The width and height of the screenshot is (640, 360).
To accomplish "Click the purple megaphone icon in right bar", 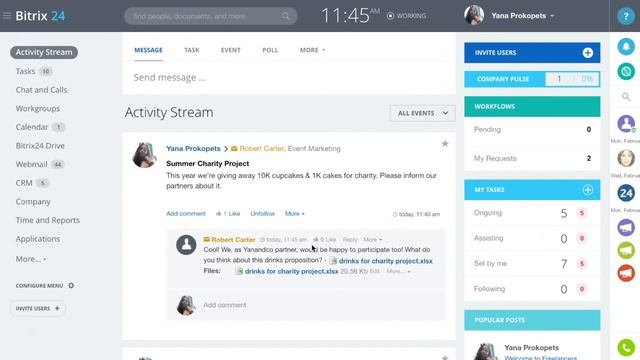I will 626,227.
